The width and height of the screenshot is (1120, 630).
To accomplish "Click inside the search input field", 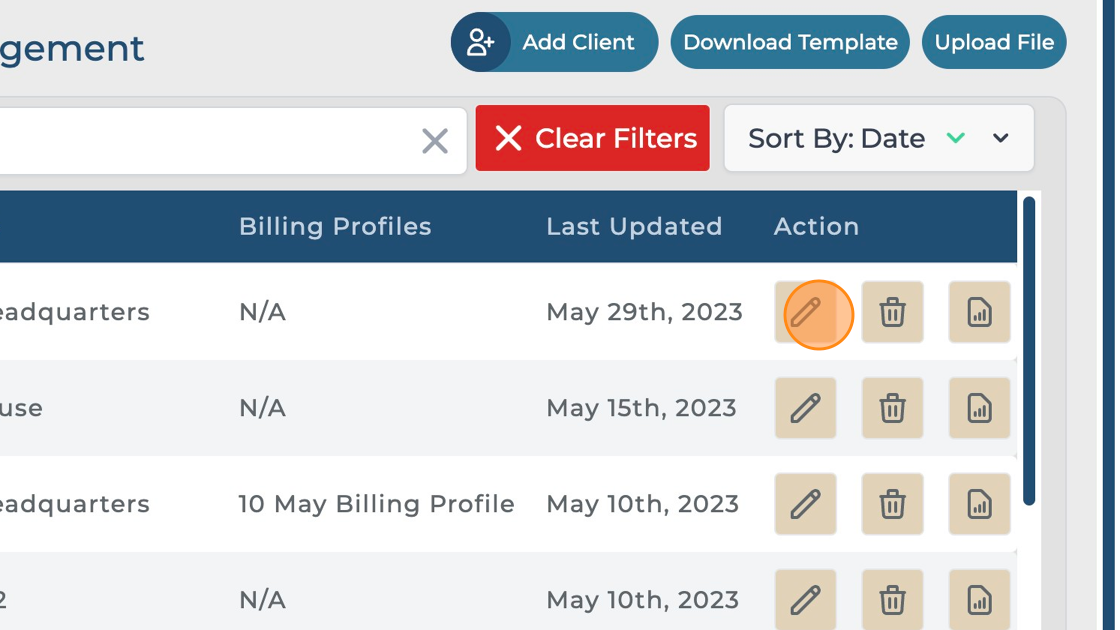I will click(x=200, y=141).
